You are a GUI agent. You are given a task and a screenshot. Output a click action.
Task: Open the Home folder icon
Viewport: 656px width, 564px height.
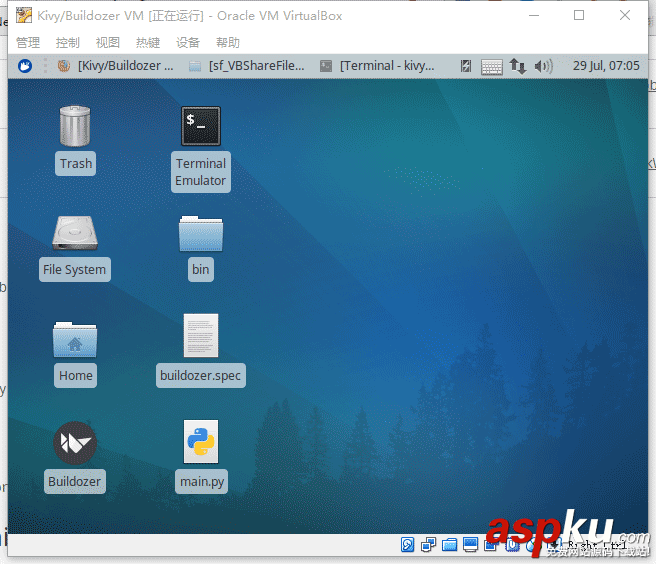[75, 339]
